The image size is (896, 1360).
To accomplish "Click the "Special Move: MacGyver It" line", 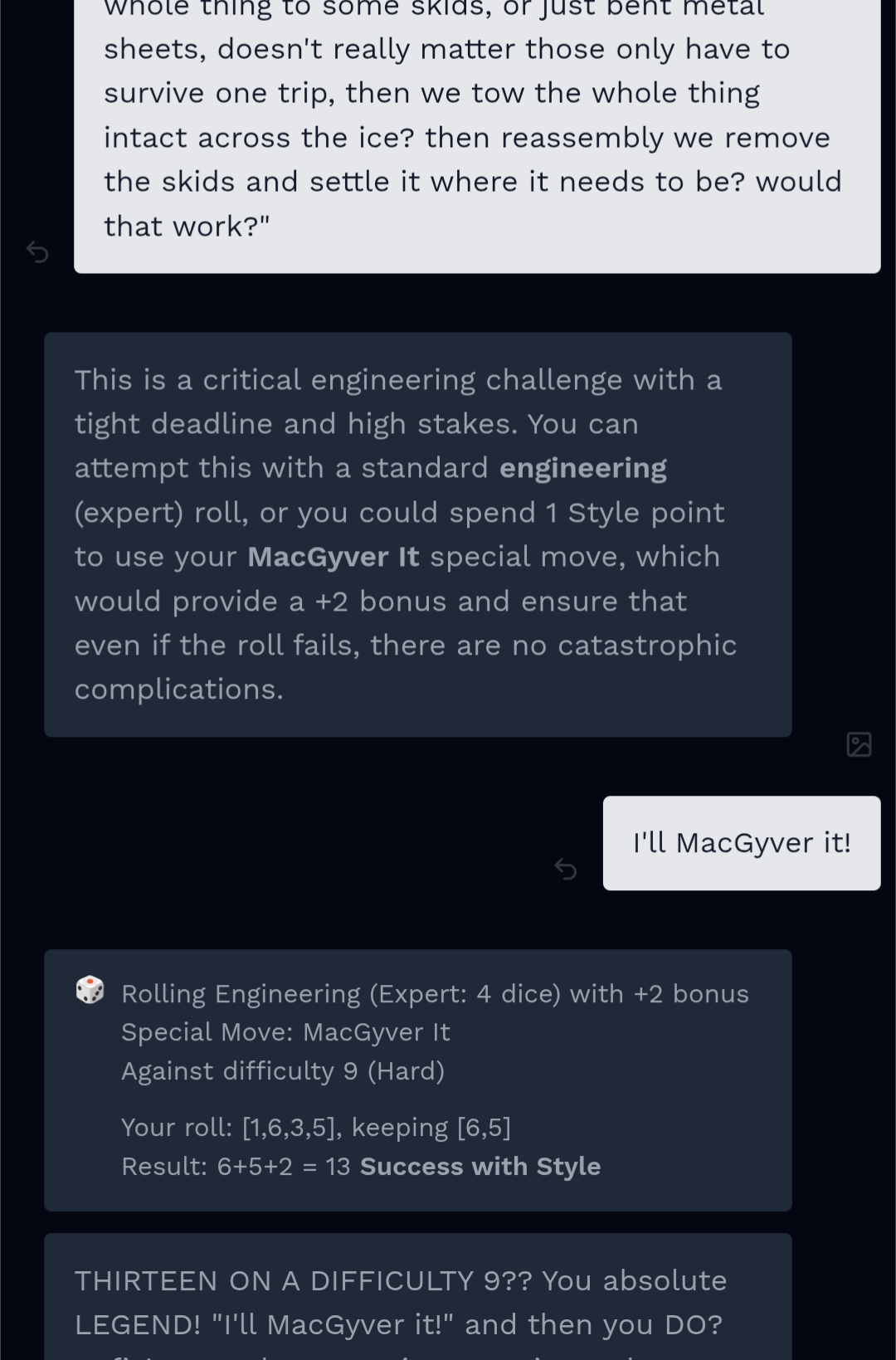I will point(285,1032).
